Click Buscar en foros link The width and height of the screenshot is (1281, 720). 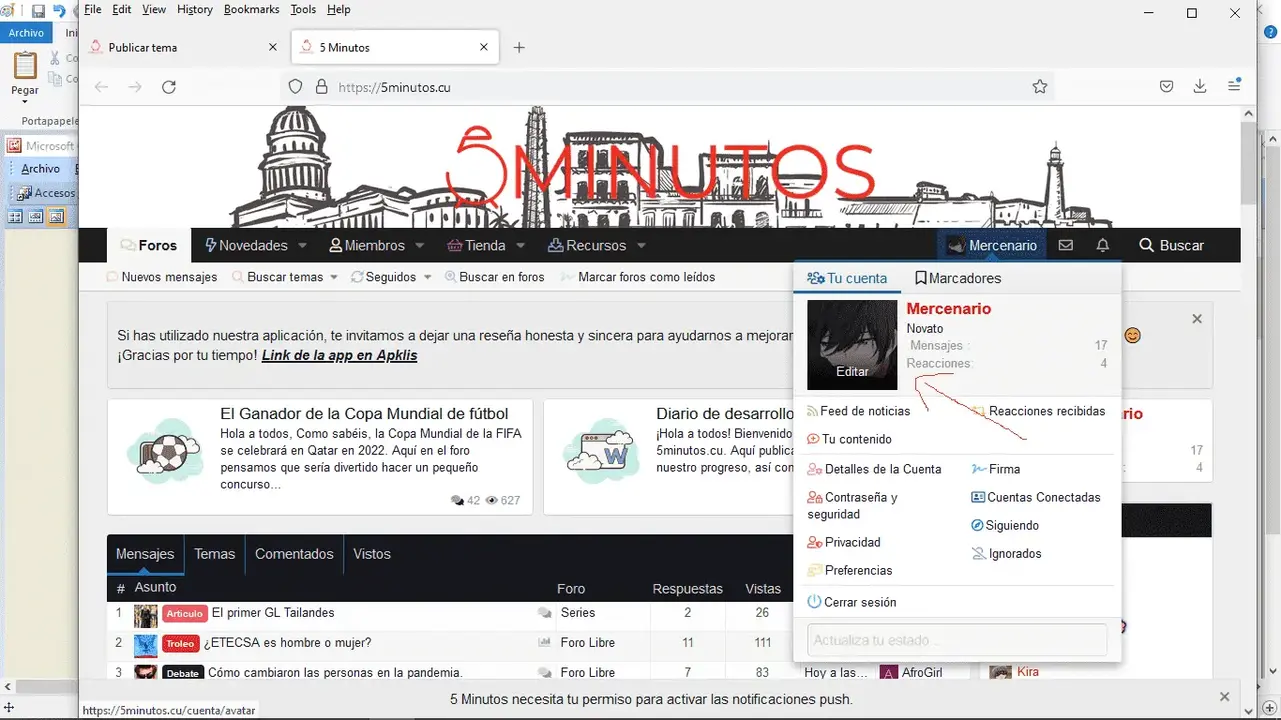coord(495,277)
